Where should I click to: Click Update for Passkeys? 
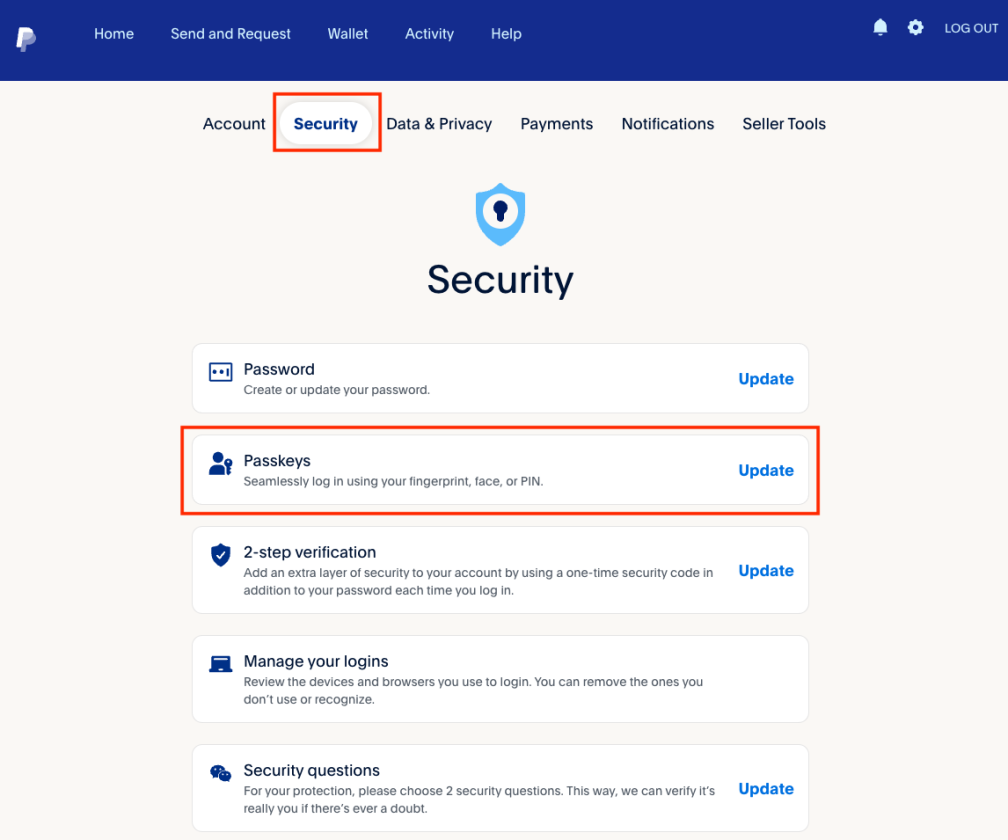pyautogui.click(x=765, y=470)
